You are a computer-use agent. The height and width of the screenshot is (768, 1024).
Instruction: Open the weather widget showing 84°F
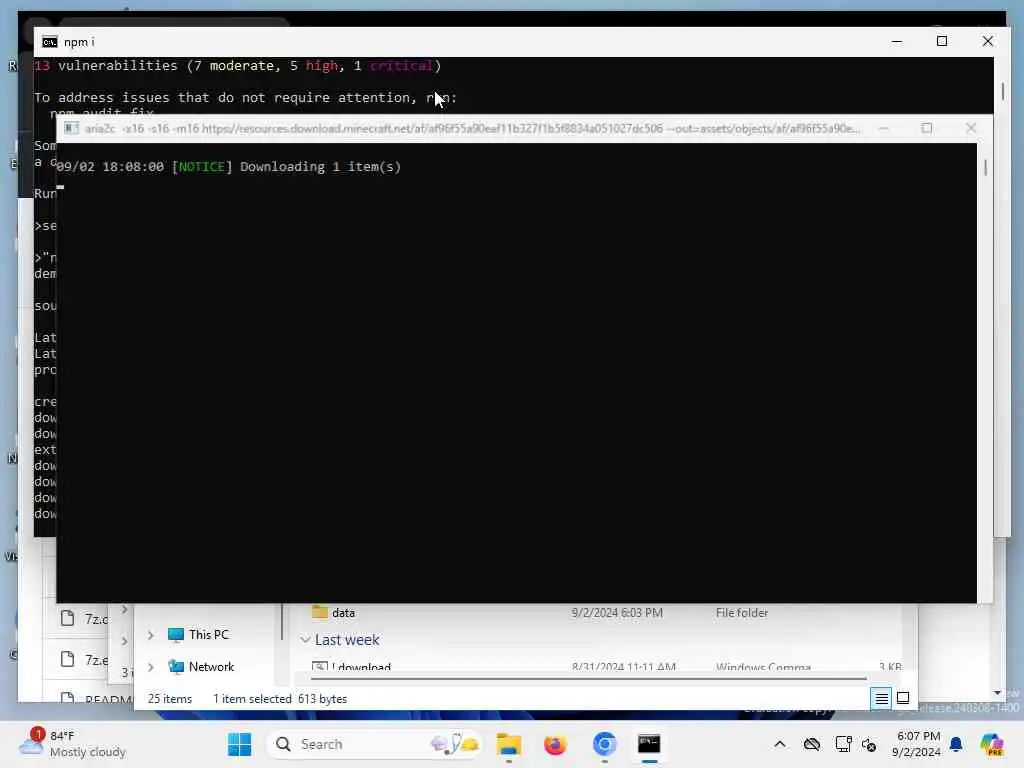tap(72, 744)
